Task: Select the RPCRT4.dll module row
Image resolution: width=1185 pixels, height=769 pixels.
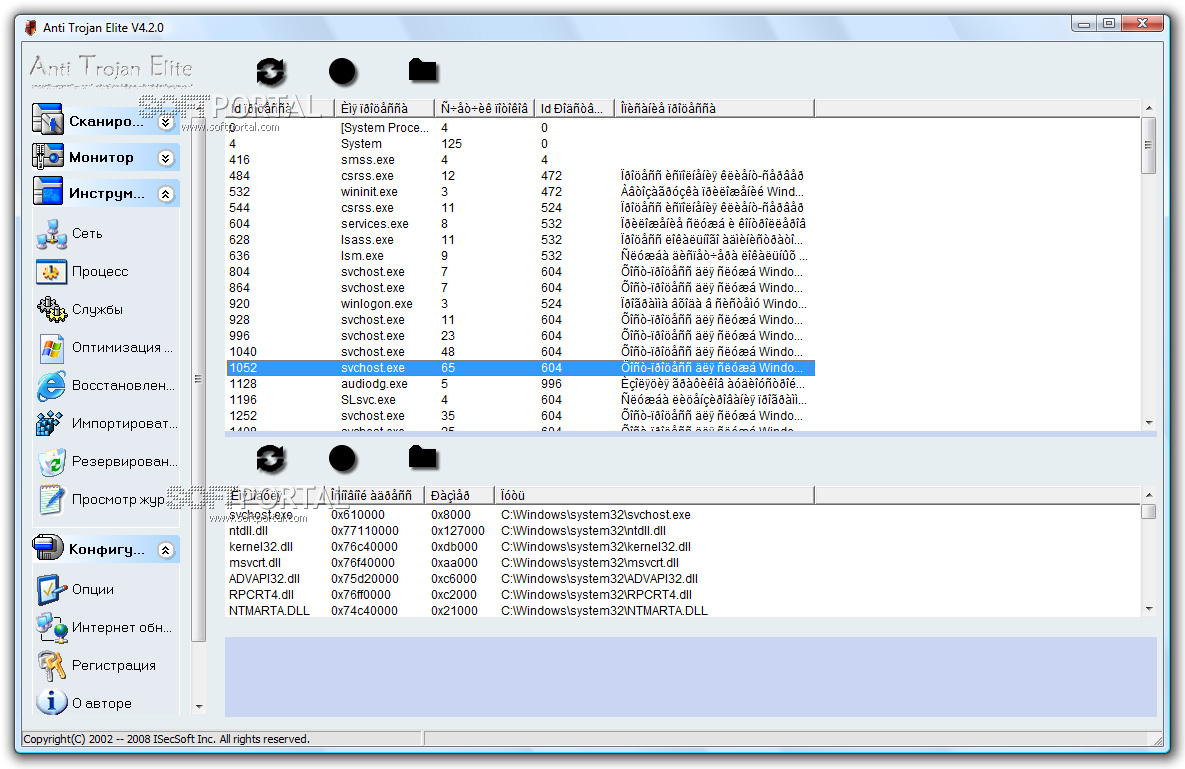Action: click(521, 595)
